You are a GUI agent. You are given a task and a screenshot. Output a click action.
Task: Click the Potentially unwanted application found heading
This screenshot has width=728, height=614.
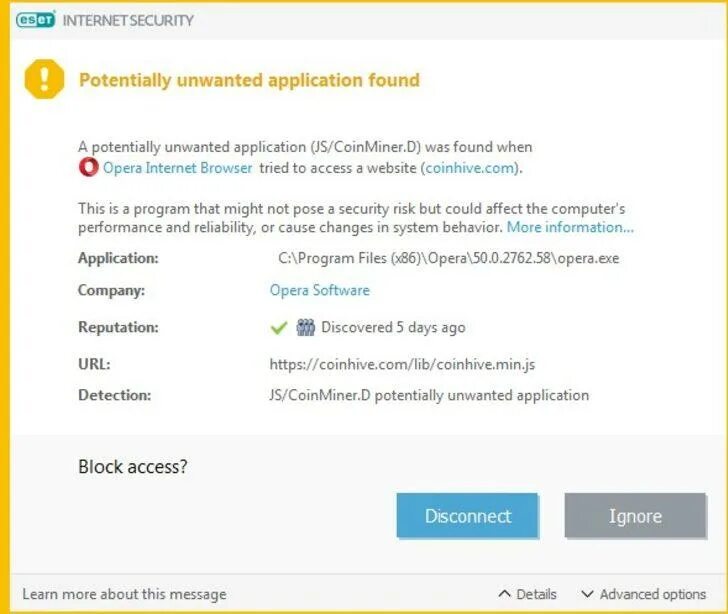249,80
